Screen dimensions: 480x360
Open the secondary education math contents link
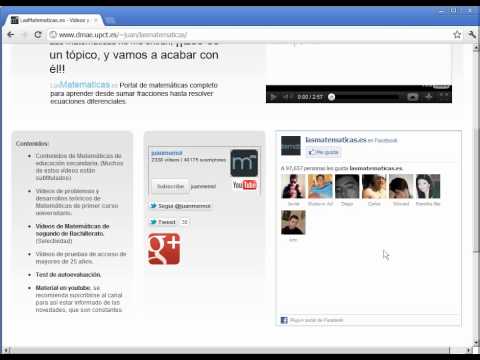click(x=79, y=167)
